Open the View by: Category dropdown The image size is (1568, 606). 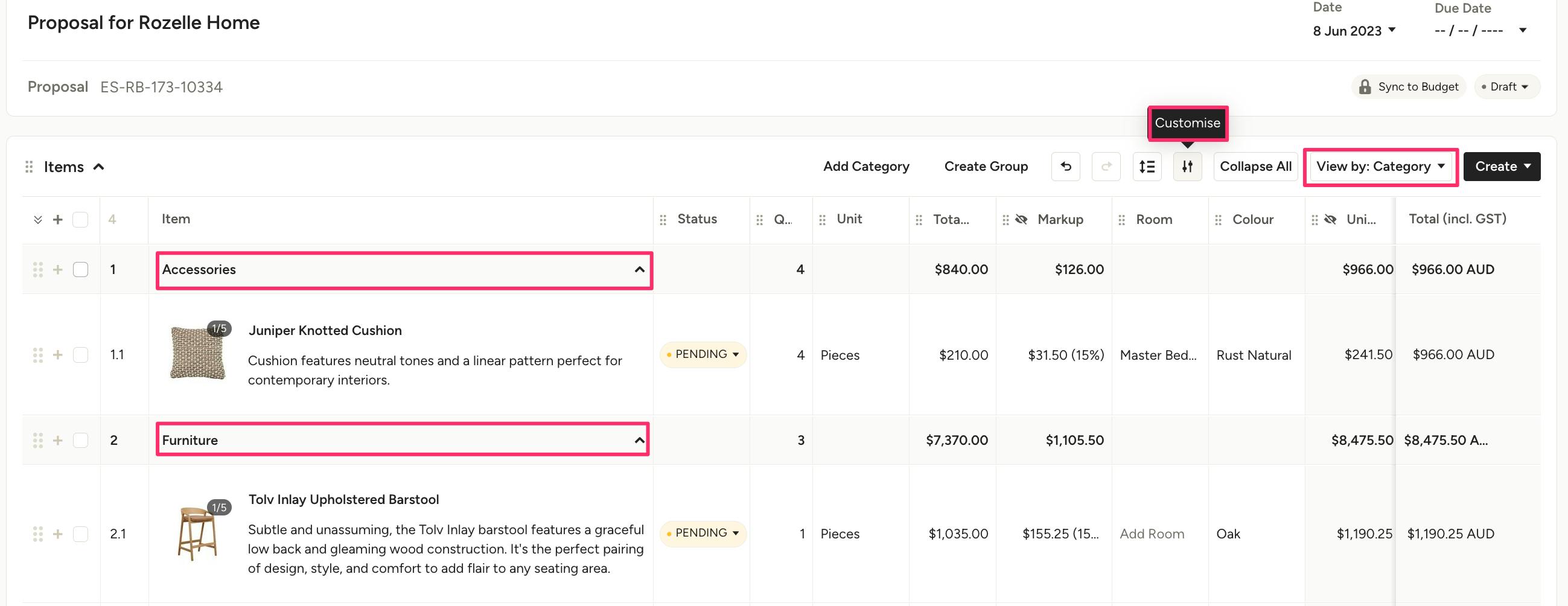point(1380,166)
